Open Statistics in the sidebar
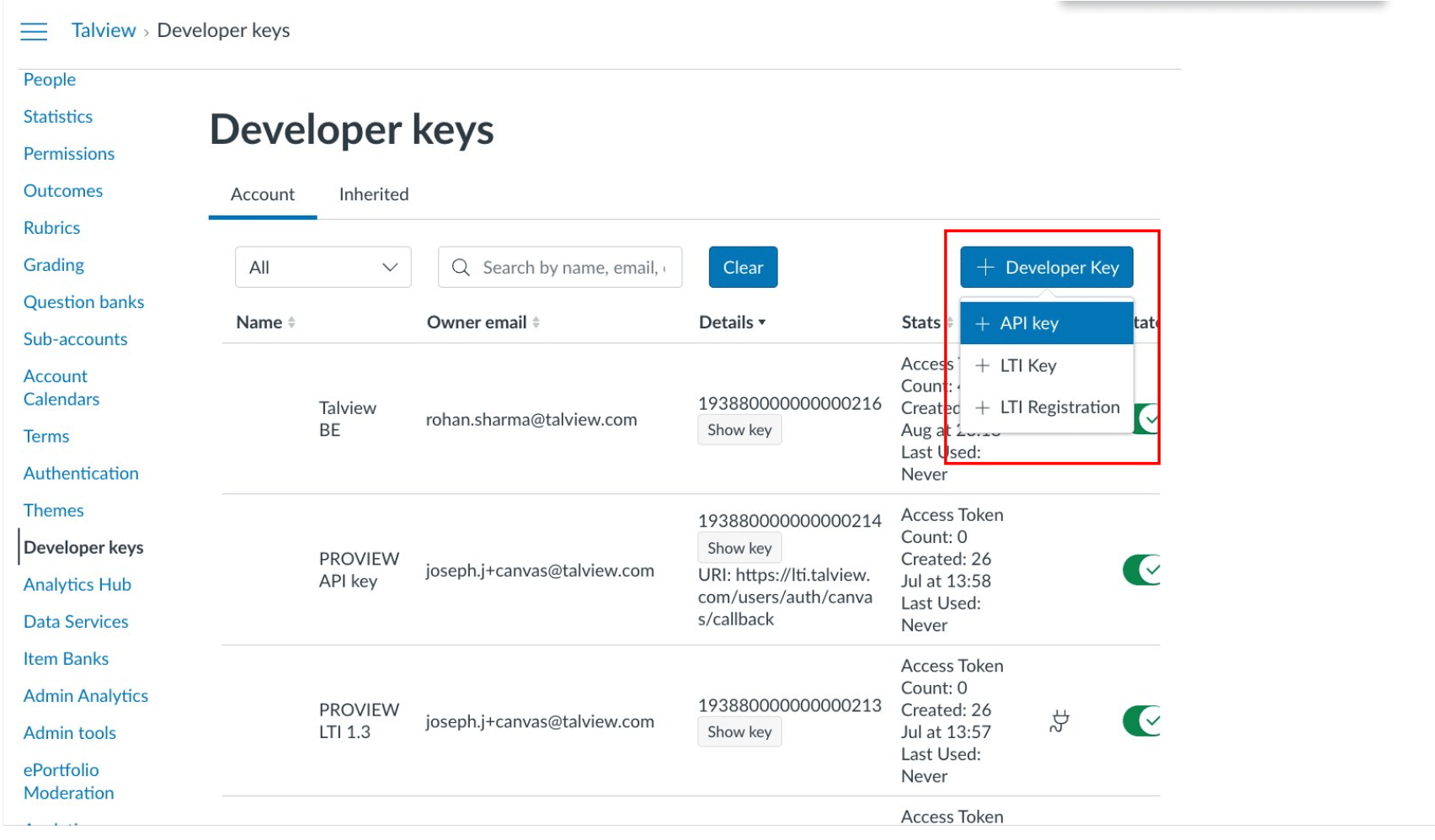Screen dimensions: 1435x840 (x=58, y=117)
